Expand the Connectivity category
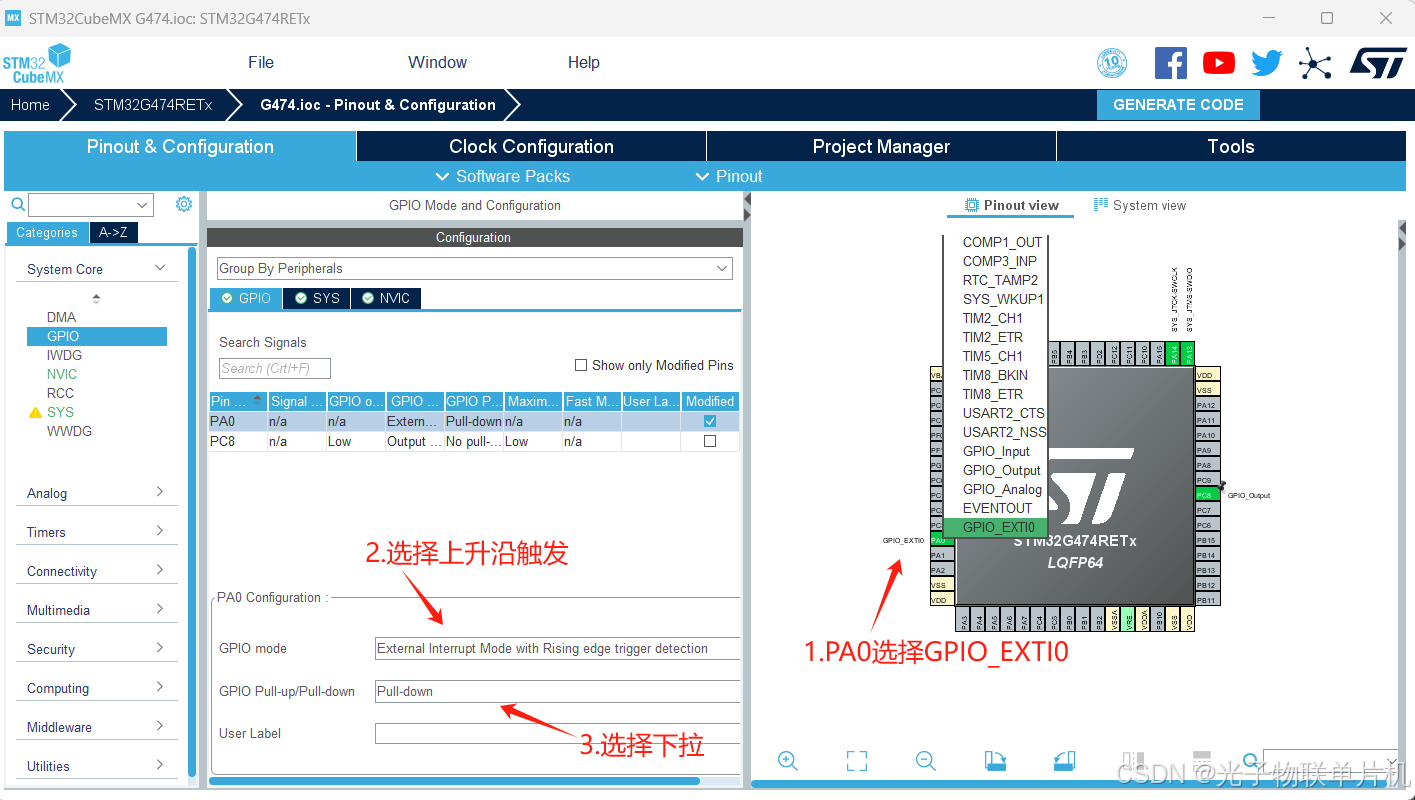The width and height of the screenshot is (1415, 800). [x=160, y=570]
